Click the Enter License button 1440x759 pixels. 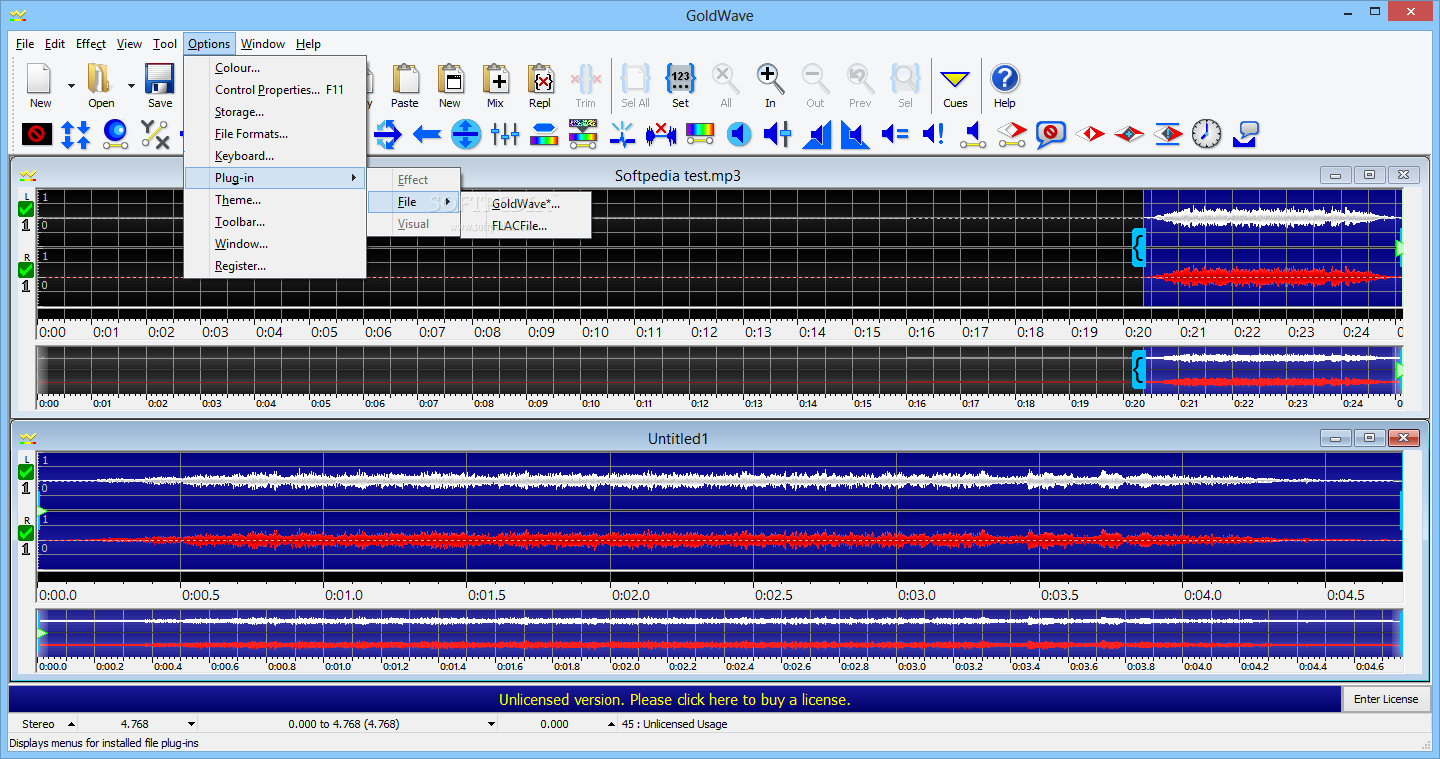coord(1386,699)
